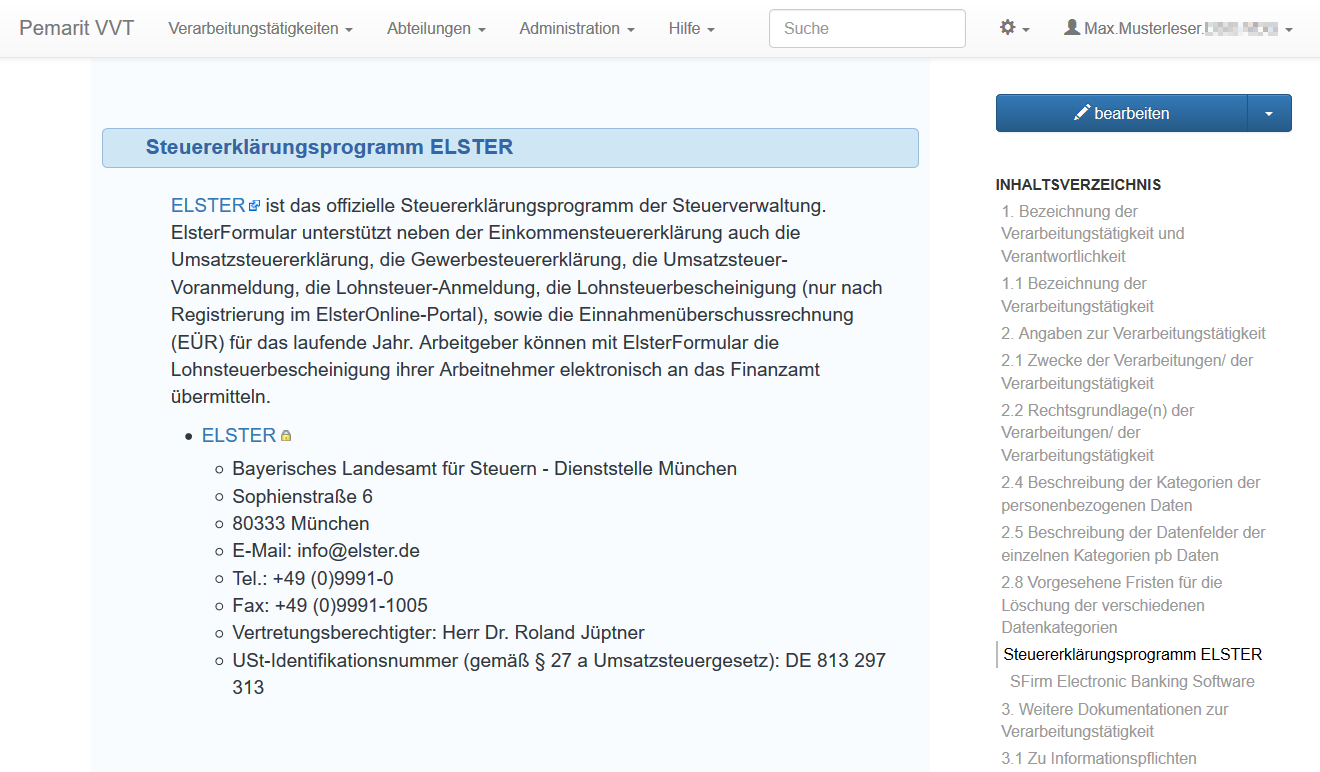1320x772 pixels.
Task: Expand the Abteilungen dropdown menu
Action: tap(436, 29)
